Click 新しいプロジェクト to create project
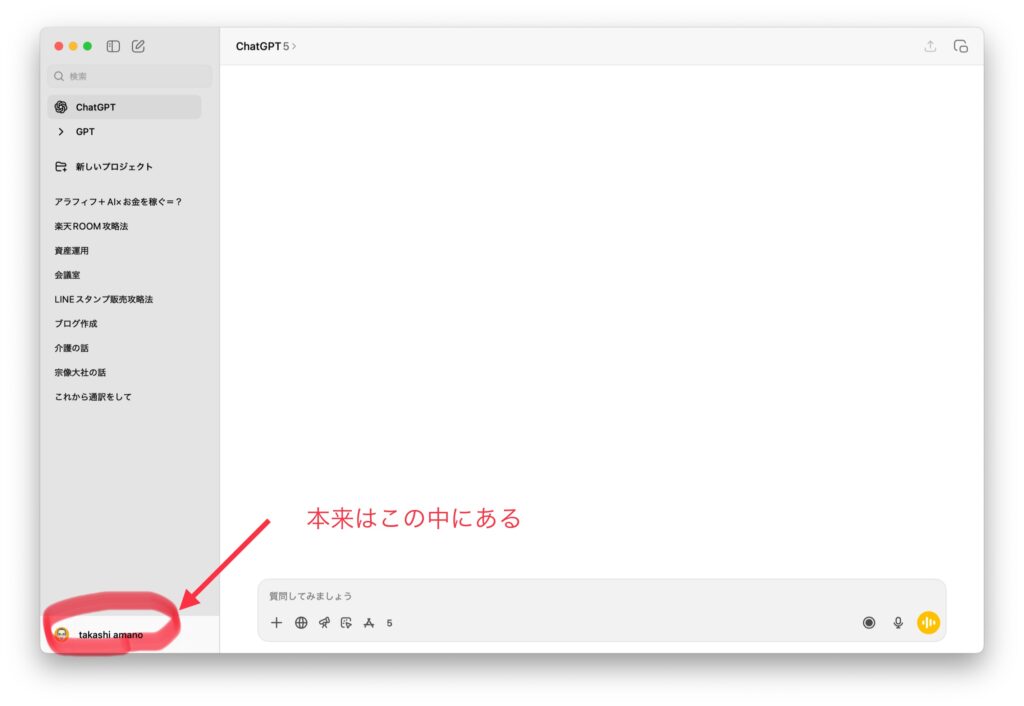 pos(113,167)
